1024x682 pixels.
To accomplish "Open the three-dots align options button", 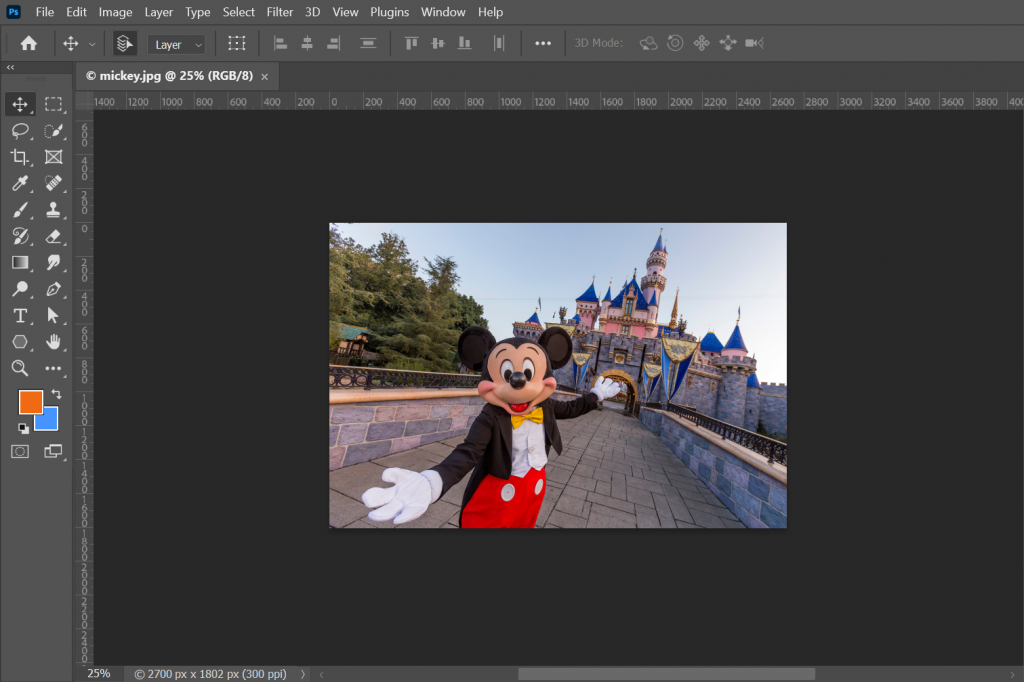I will pyautogui.click(x=543, y=44).
